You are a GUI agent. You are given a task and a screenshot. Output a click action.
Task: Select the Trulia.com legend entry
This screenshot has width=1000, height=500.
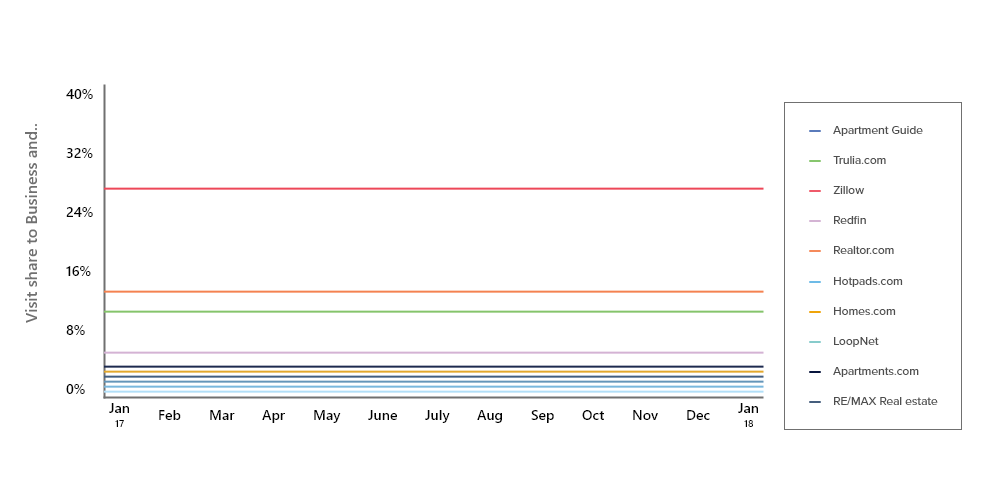859,160
